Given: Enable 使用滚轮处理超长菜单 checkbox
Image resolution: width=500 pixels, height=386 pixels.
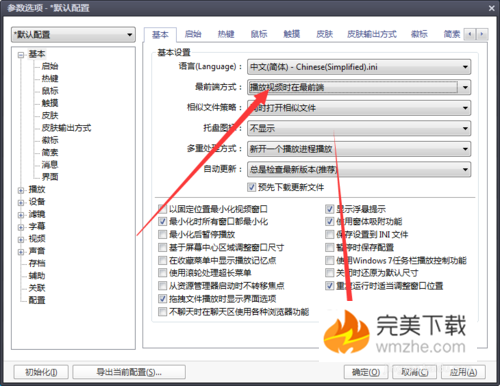Looking at the screenshot, I should (162, 273).
